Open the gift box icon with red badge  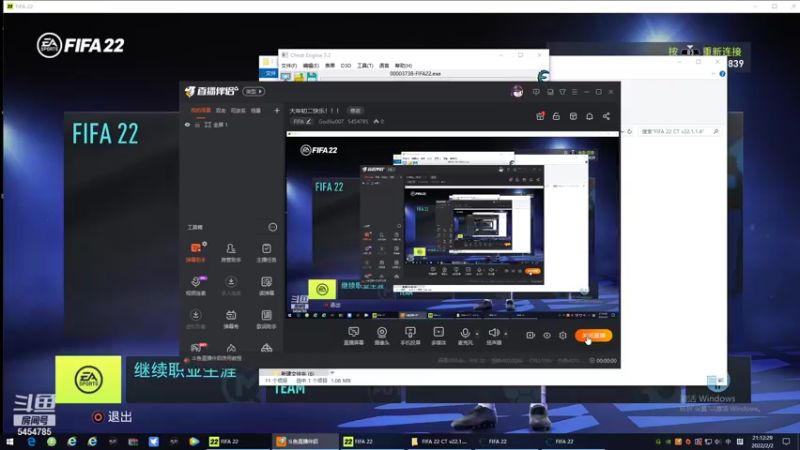pos(540,116)
